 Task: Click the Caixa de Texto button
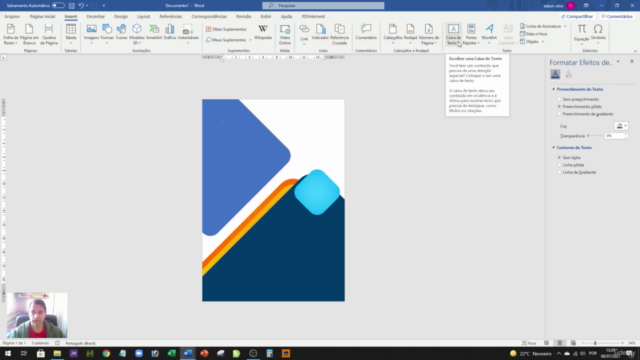tap(453, 34)
